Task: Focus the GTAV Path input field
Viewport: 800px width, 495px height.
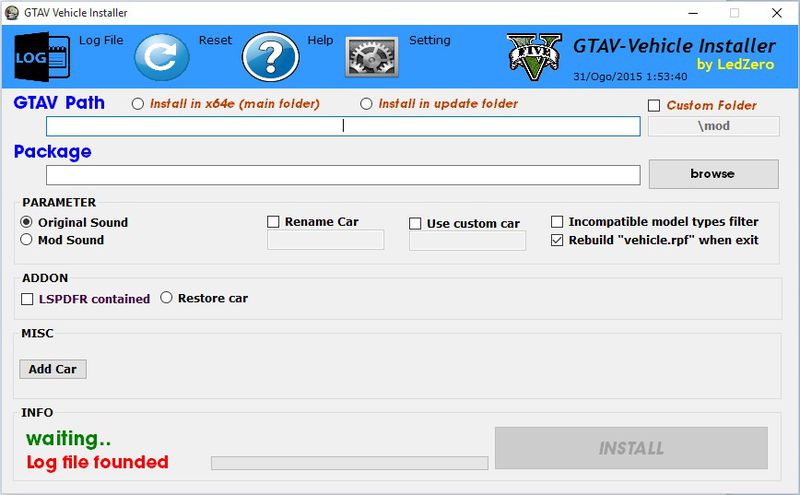Action: point(343,126)
